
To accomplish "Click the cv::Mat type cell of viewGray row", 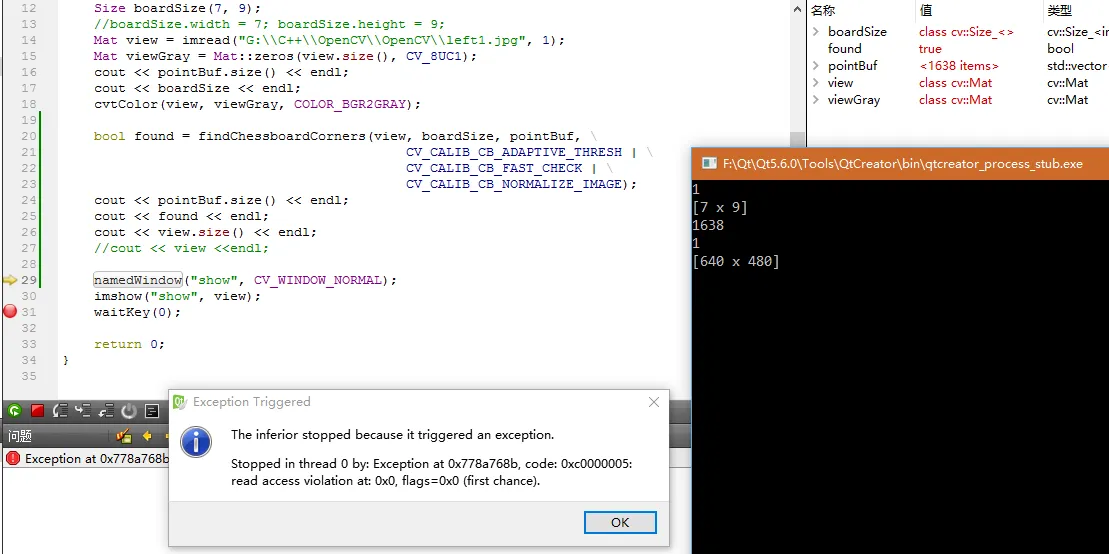I will click(x=1067, y=100).
